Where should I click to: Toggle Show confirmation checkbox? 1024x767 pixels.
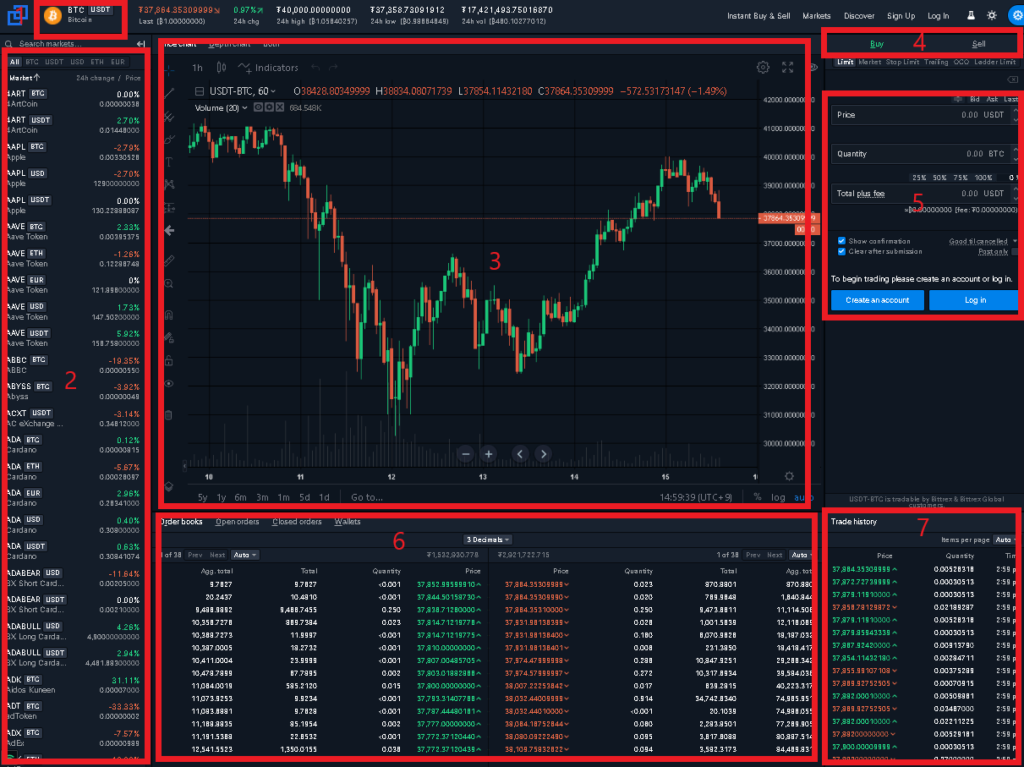pyautogui.click(x=841, y=241)
